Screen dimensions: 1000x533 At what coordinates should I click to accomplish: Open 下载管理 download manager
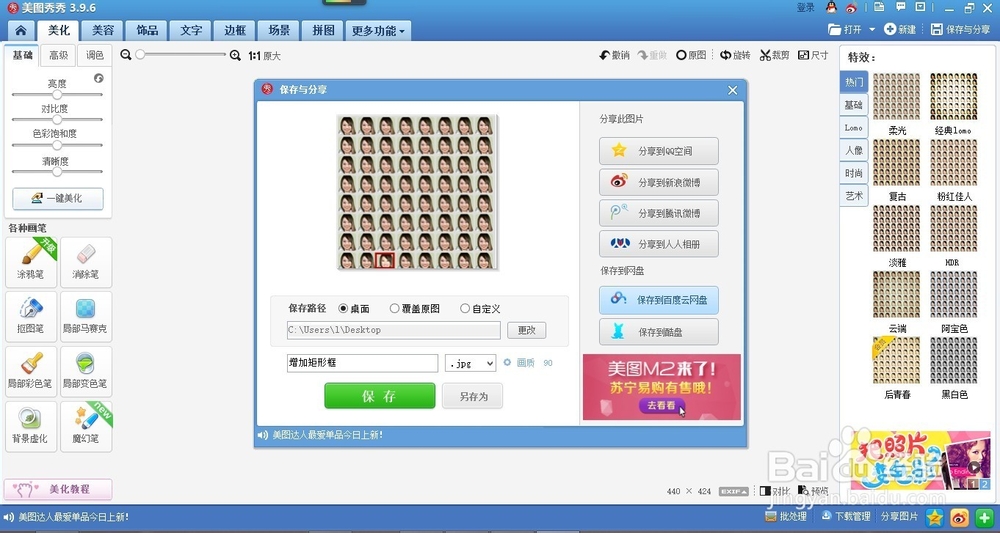846,516
